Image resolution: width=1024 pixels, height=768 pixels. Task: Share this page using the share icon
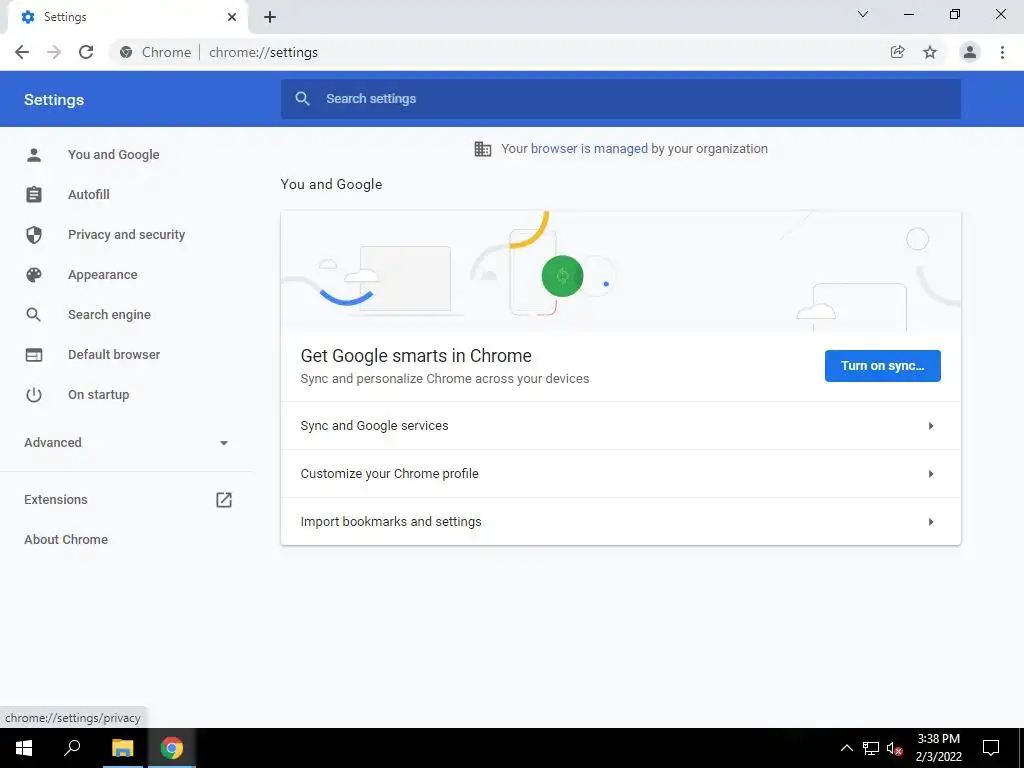898,52
